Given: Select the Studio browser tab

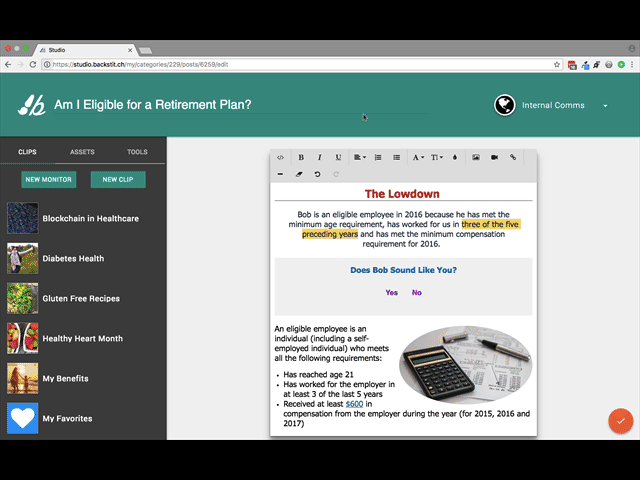Looking at the screenshot, I should pyautogui.click(x=84, y=50).
